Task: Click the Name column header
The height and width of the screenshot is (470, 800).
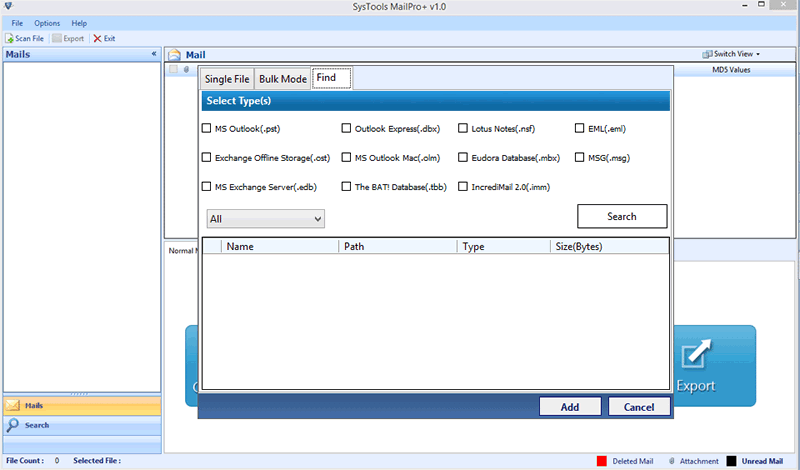Action: pos(280,246)
